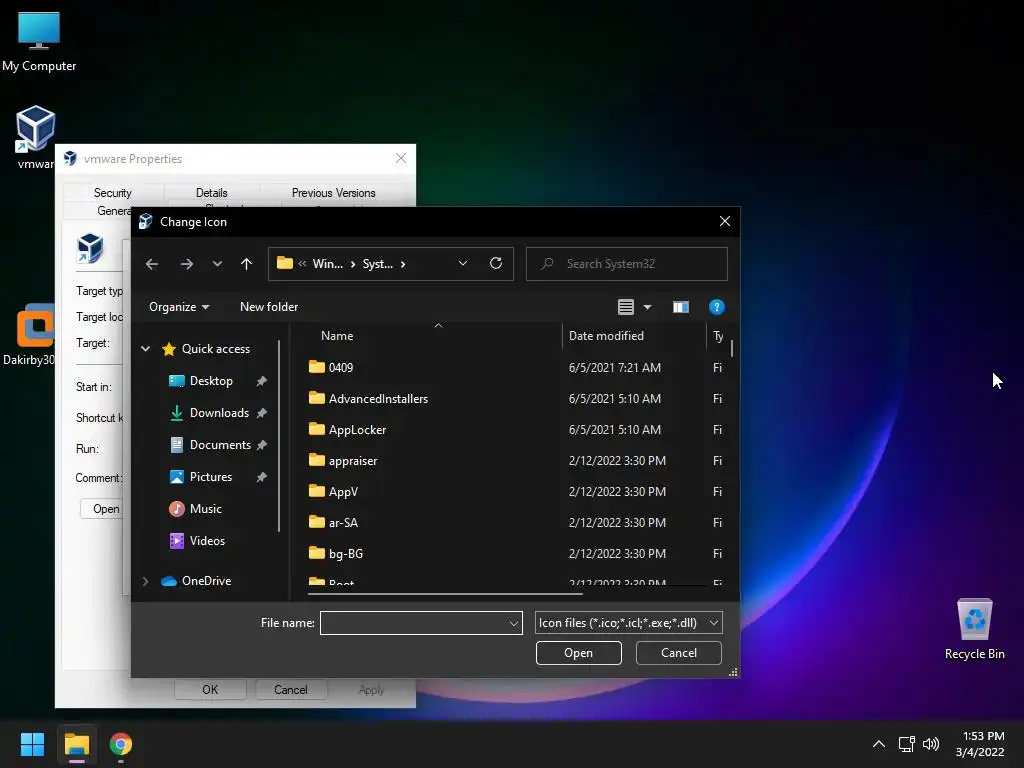Screen dimensions: 1024x768
Task: Go back using the left arrow
Action: coord(152,264)
